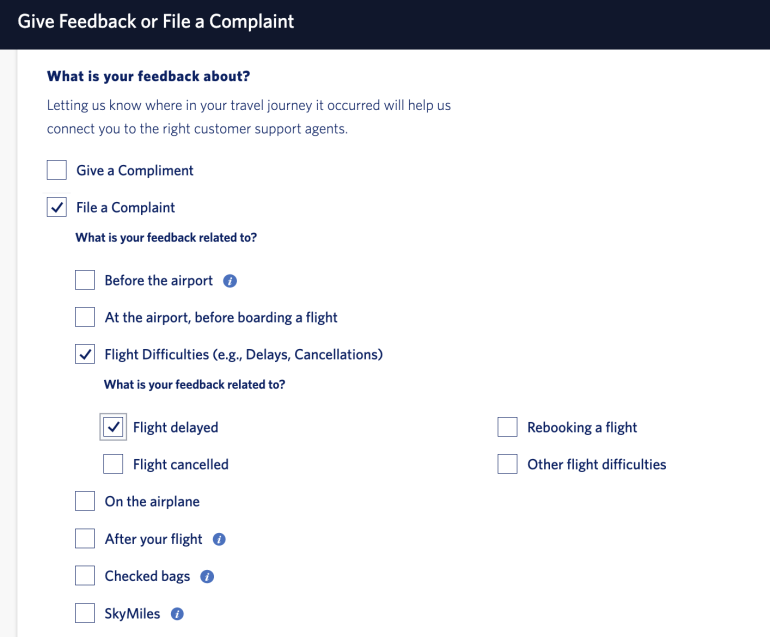Enable the Flight cancelled checkbox
The height and width of the screenshot is (637, 770).
pyautogui.click(x=114, y=464)
